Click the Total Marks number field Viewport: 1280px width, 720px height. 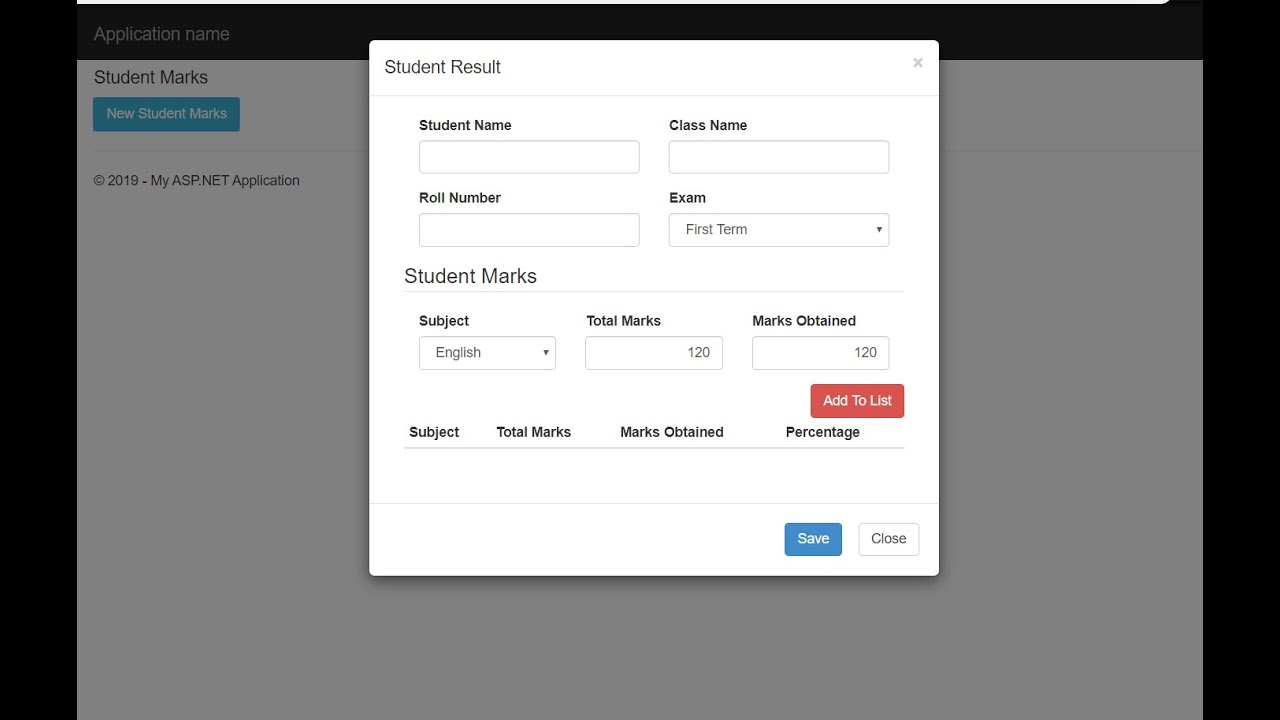[653, 353]
